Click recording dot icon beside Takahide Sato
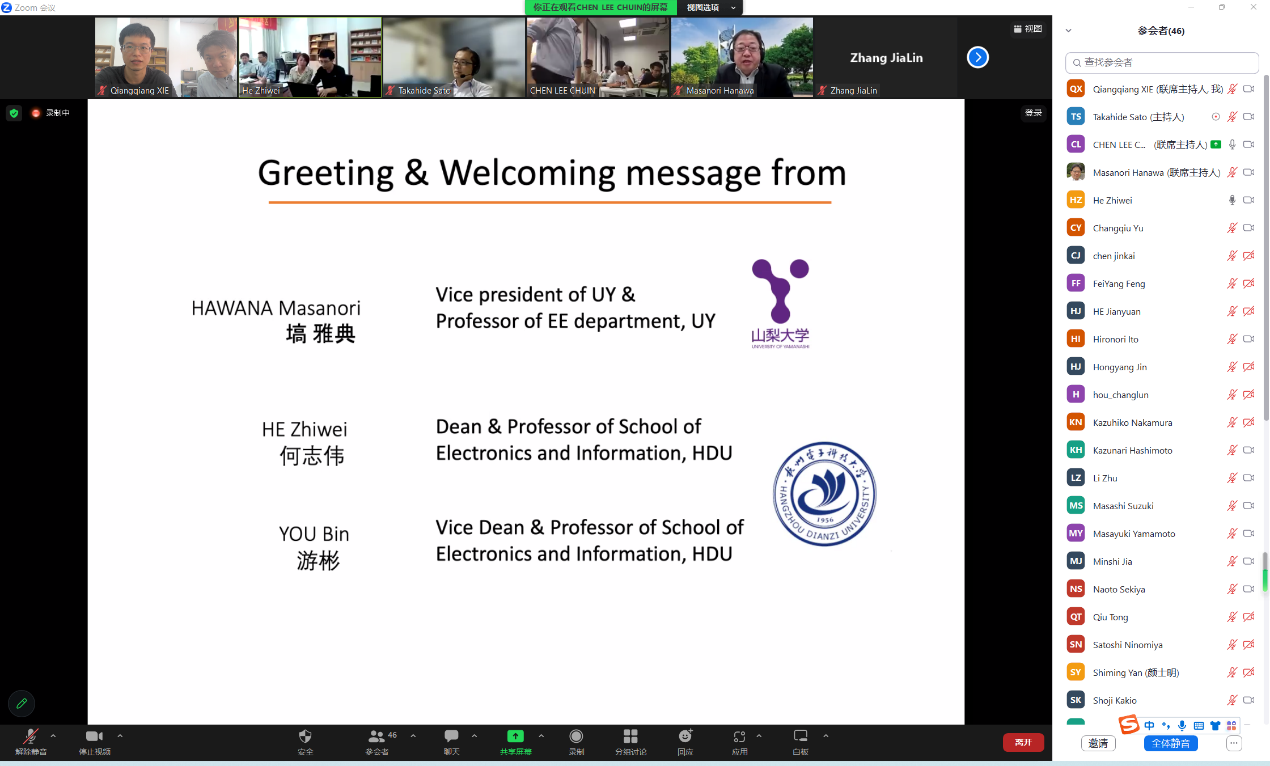This screenshot has height=766, width=1270. click(x=1215, y=117)
